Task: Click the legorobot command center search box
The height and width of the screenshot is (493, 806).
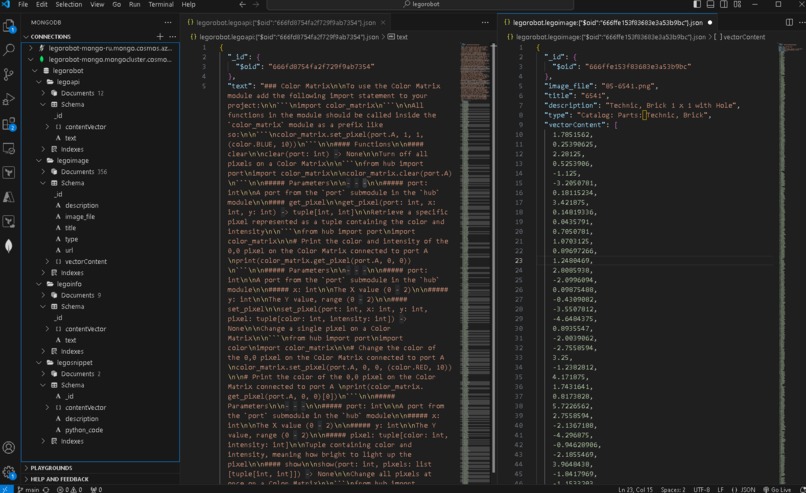Action: (420, 4)
